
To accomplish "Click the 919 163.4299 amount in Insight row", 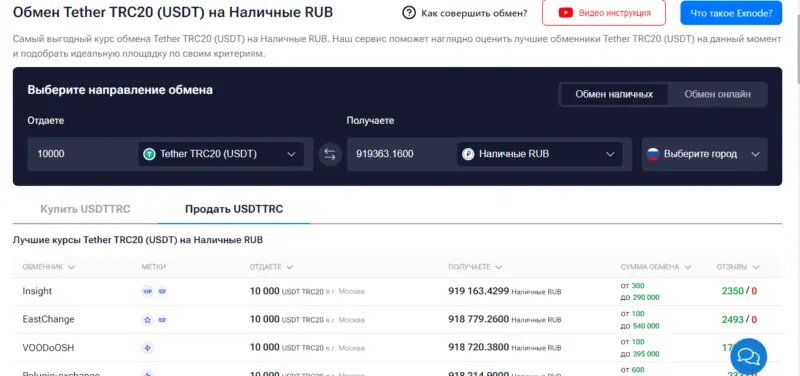I will pos(479,291).
